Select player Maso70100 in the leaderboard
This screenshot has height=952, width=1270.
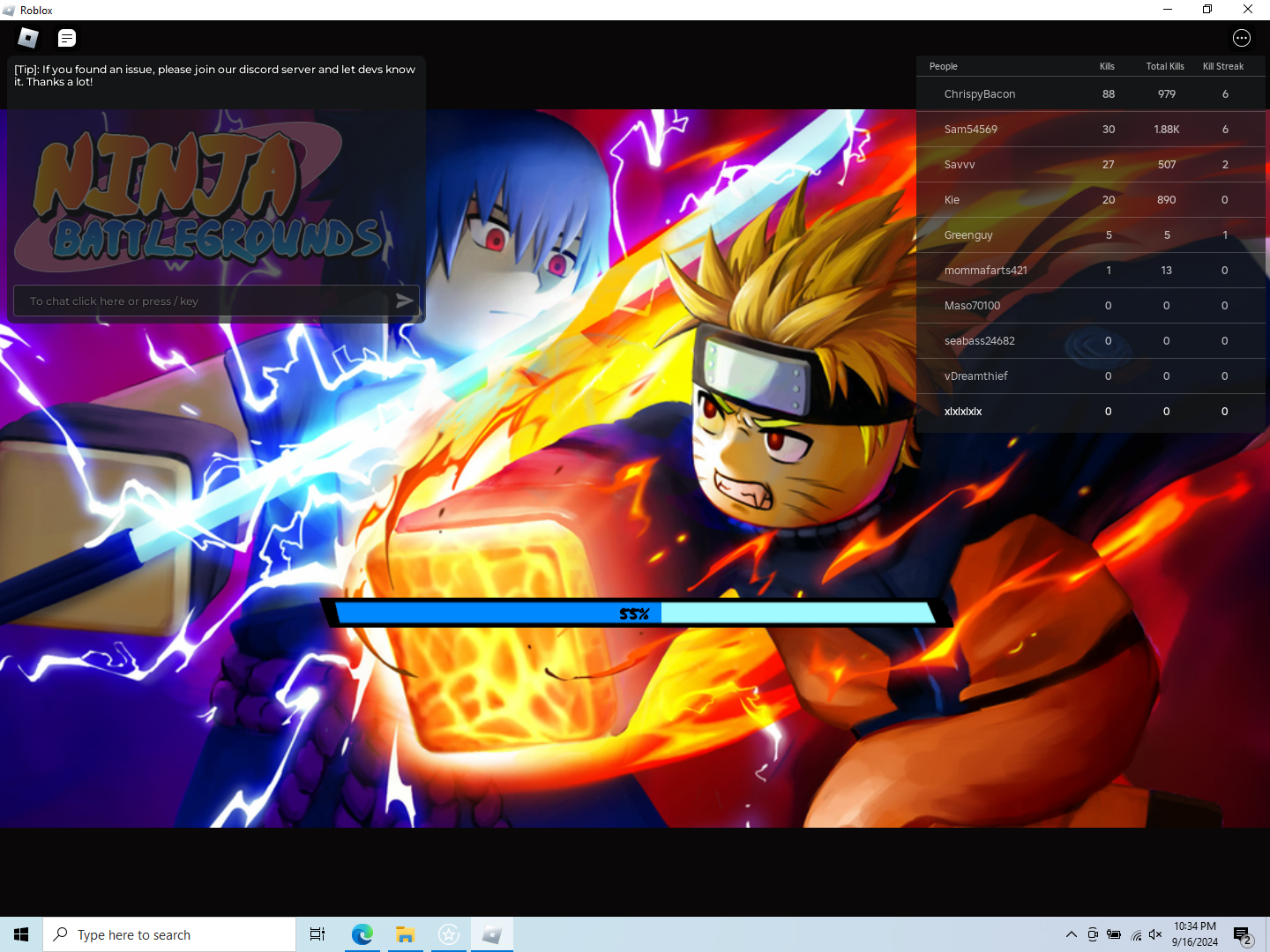(x=1091, y=305)
